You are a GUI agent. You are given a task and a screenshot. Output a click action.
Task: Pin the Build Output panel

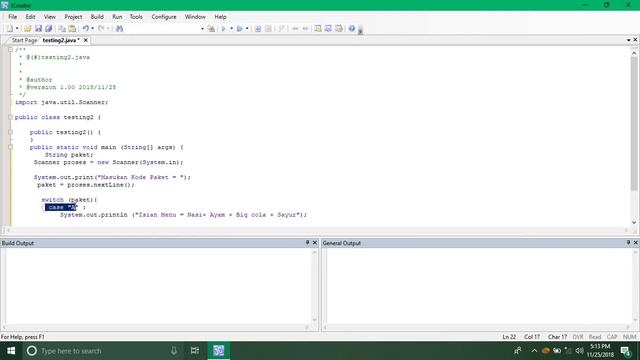point(307,243)
